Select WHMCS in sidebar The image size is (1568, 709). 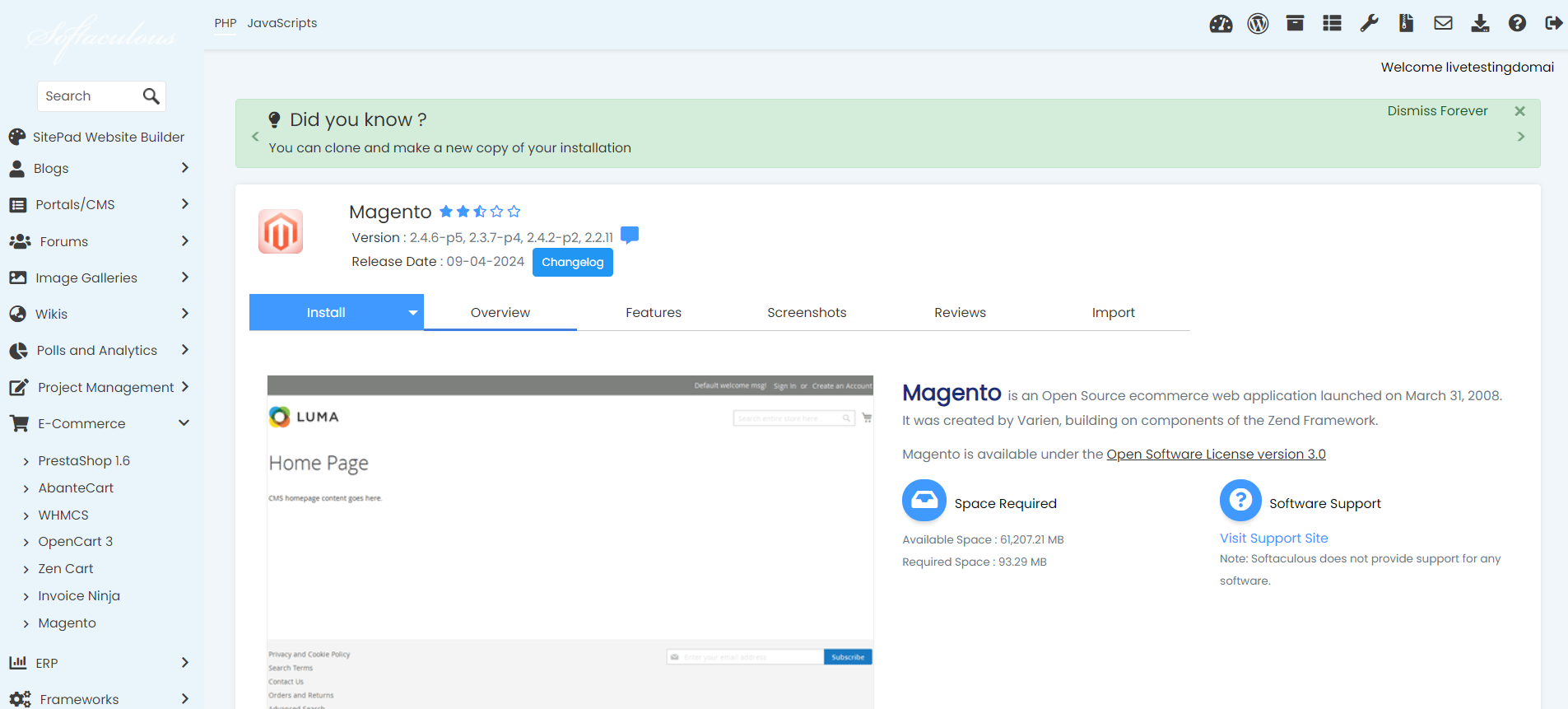click(63, 515)
